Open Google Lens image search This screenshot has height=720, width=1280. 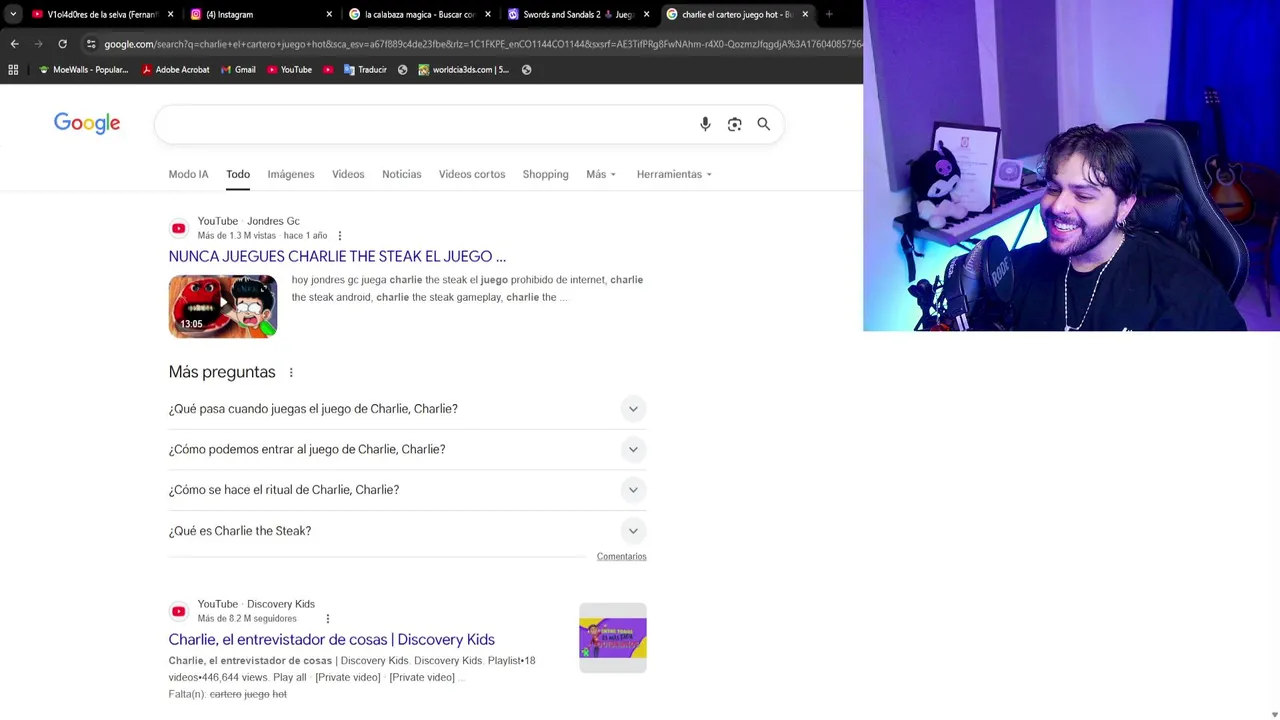pyautogui.click(x=735, y=124)
